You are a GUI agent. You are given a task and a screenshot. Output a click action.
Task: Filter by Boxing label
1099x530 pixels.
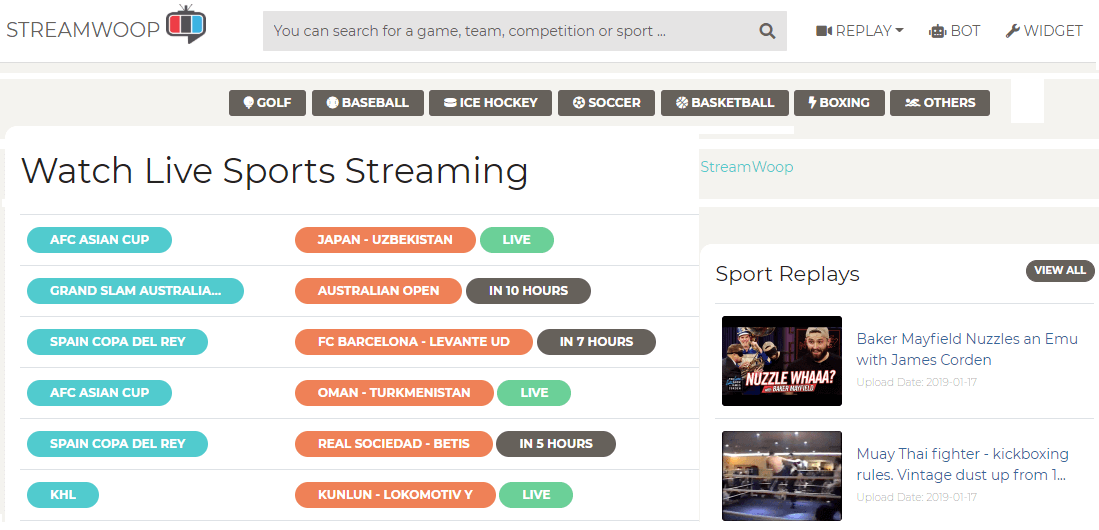pyautogui.click(x=845, y=103)
